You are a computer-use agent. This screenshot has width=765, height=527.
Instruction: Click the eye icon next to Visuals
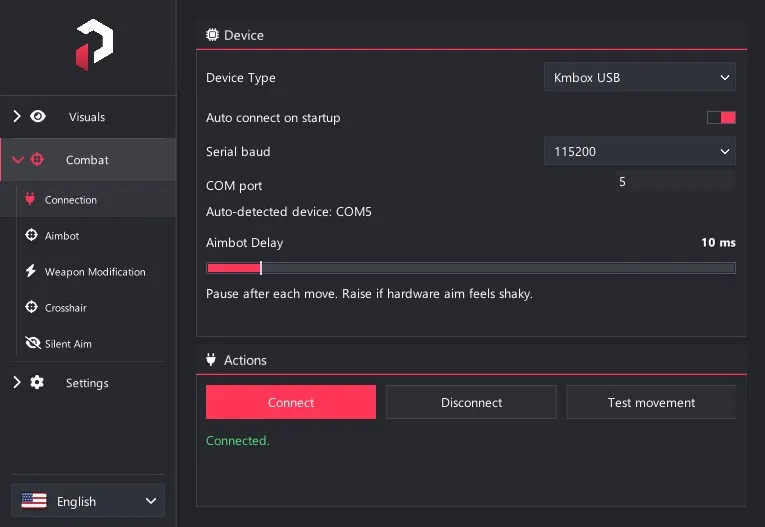tap(38, 117)
